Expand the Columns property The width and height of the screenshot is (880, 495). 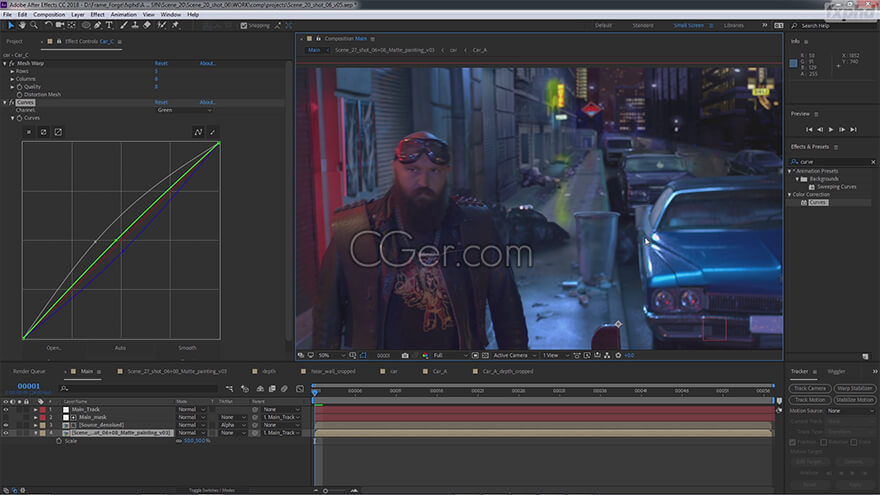point(12,79)
